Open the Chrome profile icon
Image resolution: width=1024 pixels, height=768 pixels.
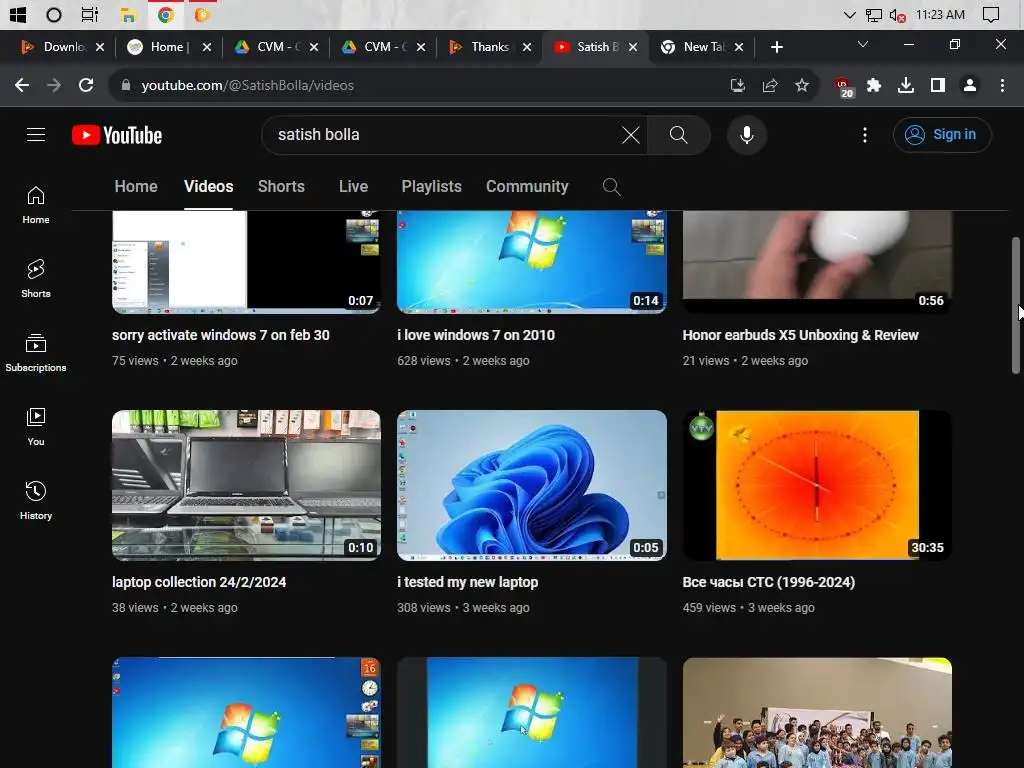970,86
